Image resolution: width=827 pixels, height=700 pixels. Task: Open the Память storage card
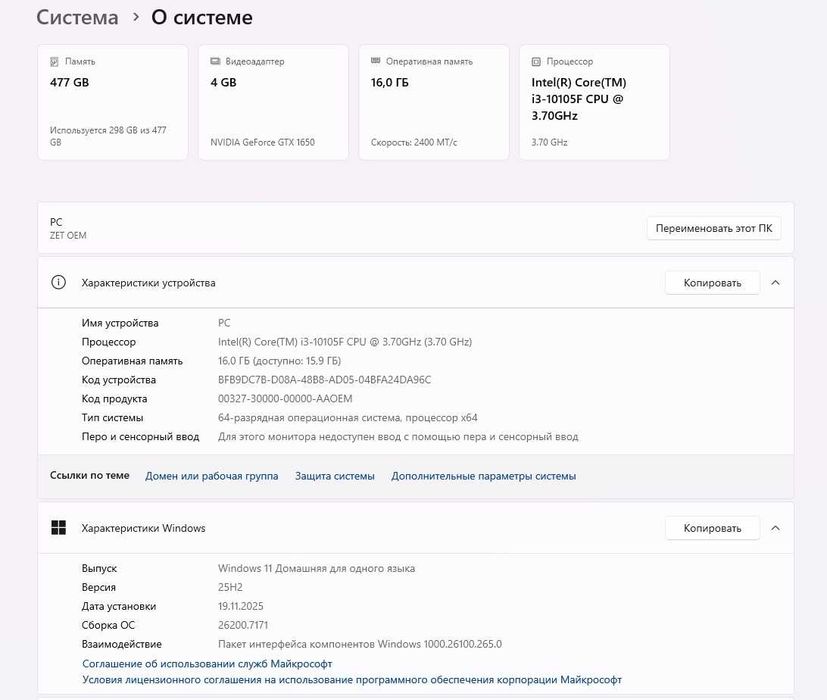coord(113,102)
